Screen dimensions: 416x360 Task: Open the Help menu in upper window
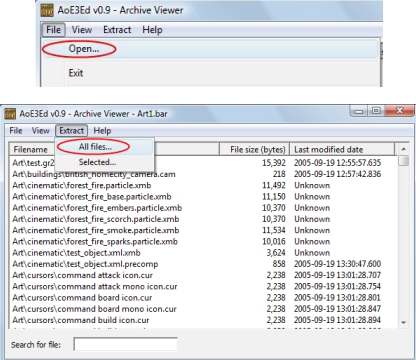(x=152, y=30)
